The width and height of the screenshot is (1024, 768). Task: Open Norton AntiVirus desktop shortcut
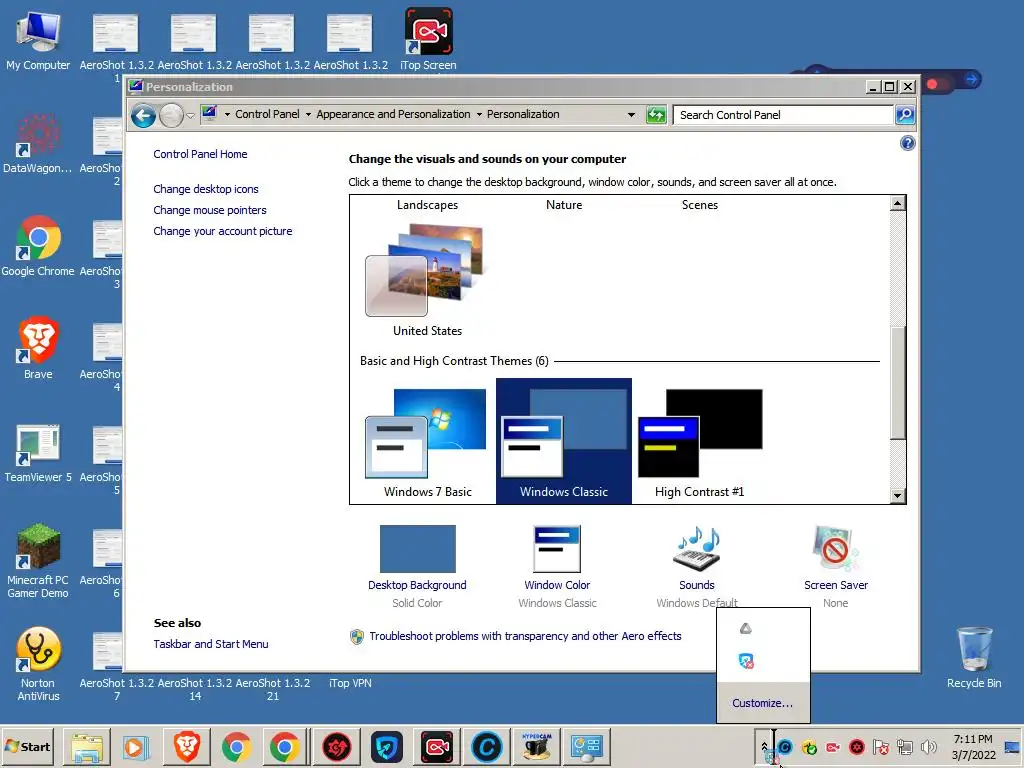pyautogui.click(x=38, y=664)
